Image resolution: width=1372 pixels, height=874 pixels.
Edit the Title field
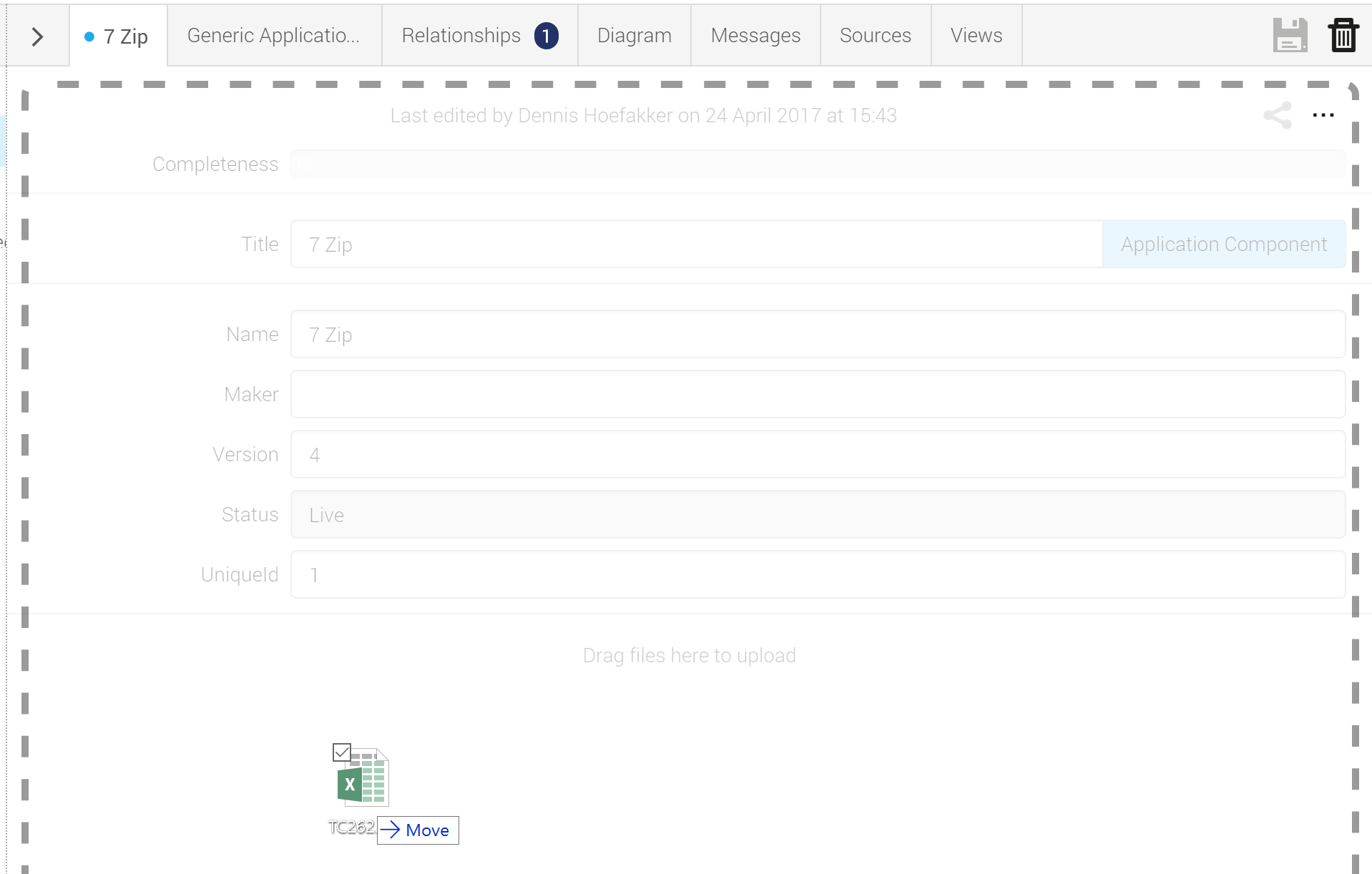pyautogui.click(x=697, y=245)
